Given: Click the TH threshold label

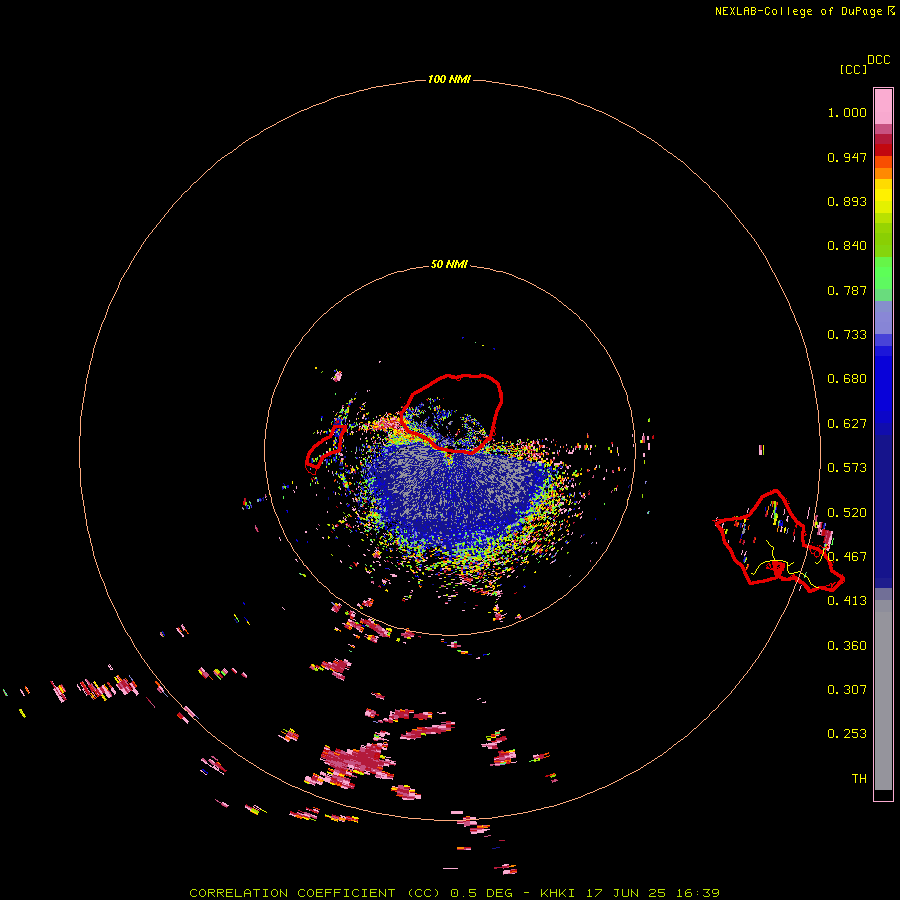Looking at the screenshot, I should [x=859, y=779].
